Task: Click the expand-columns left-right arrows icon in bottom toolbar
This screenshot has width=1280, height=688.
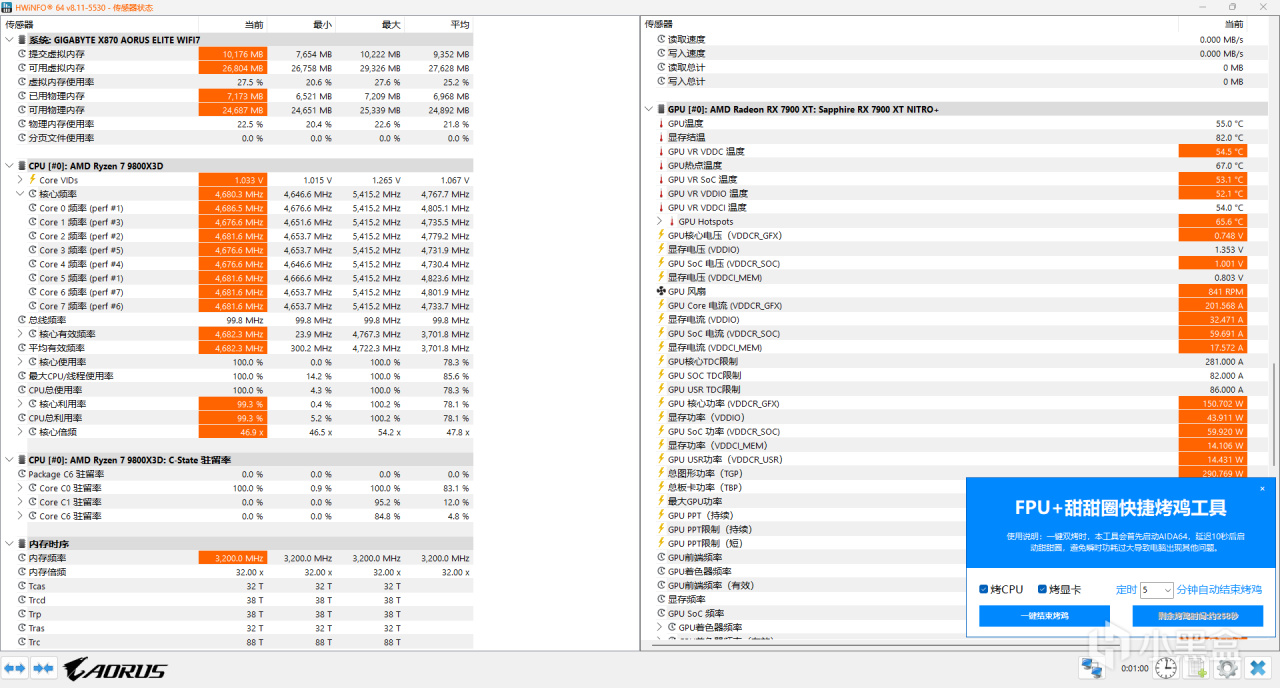Action: (x=15, y=669)
